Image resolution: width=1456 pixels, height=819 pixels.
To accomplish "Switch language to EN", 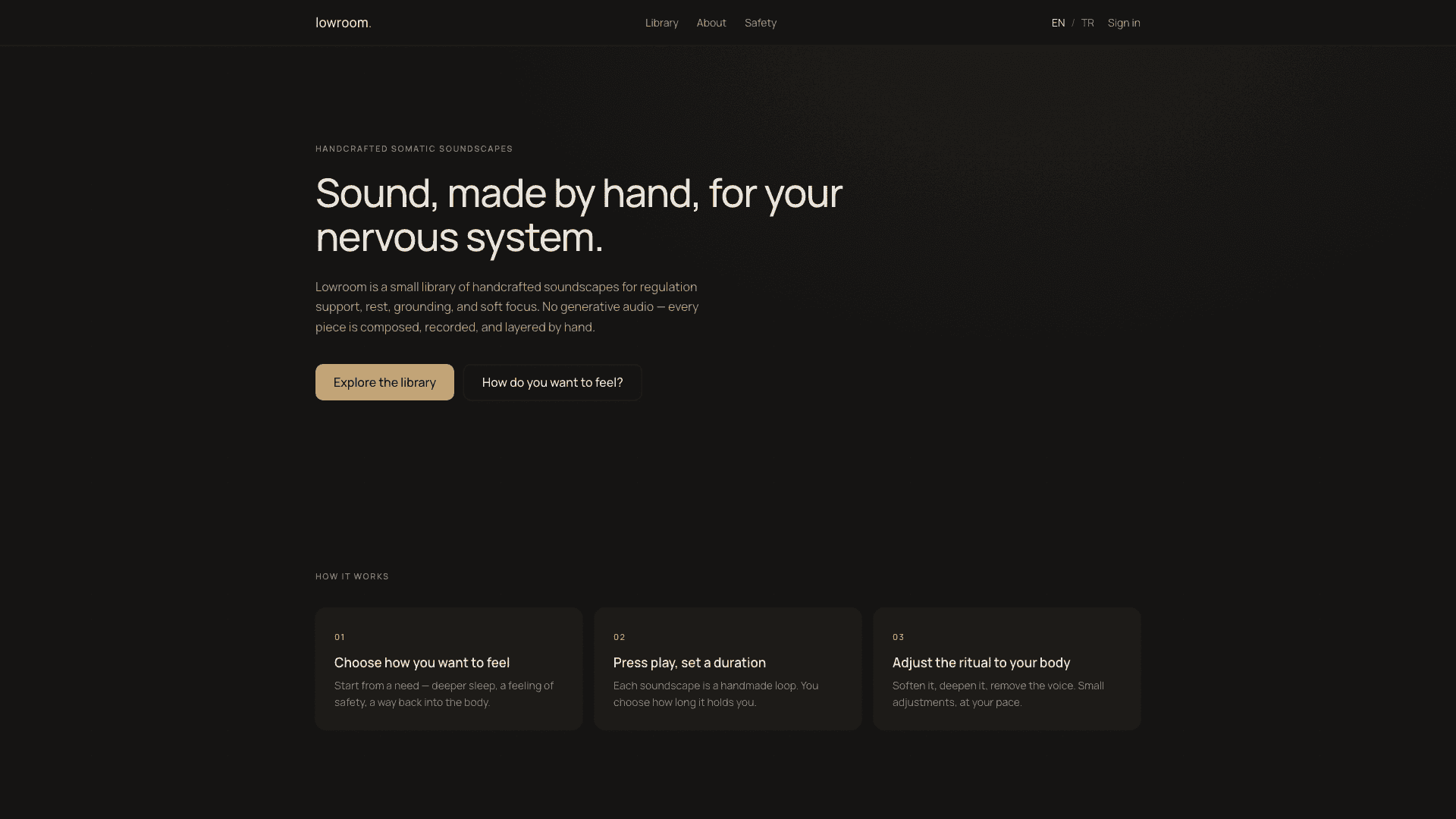I will [1058, 23].
